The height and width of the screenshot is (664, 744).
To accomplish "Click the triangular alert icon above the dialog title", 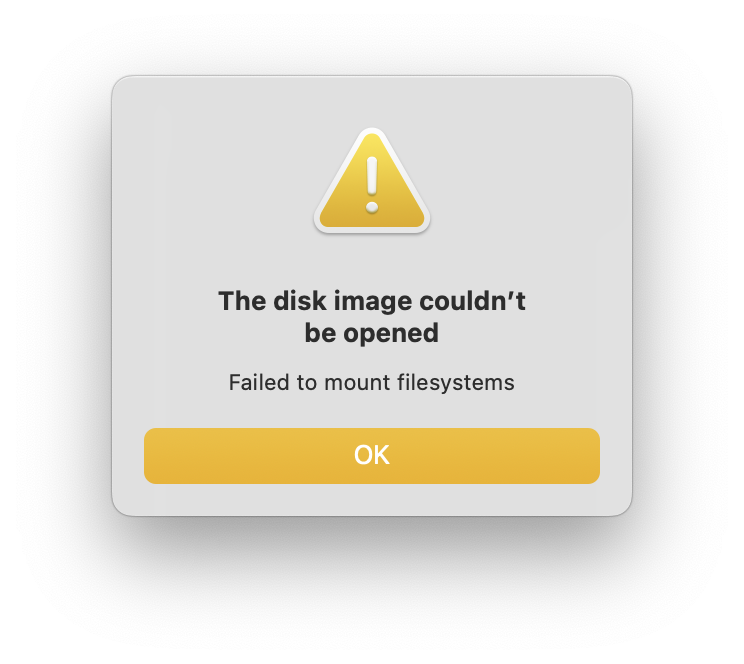I will pos(372,181).
